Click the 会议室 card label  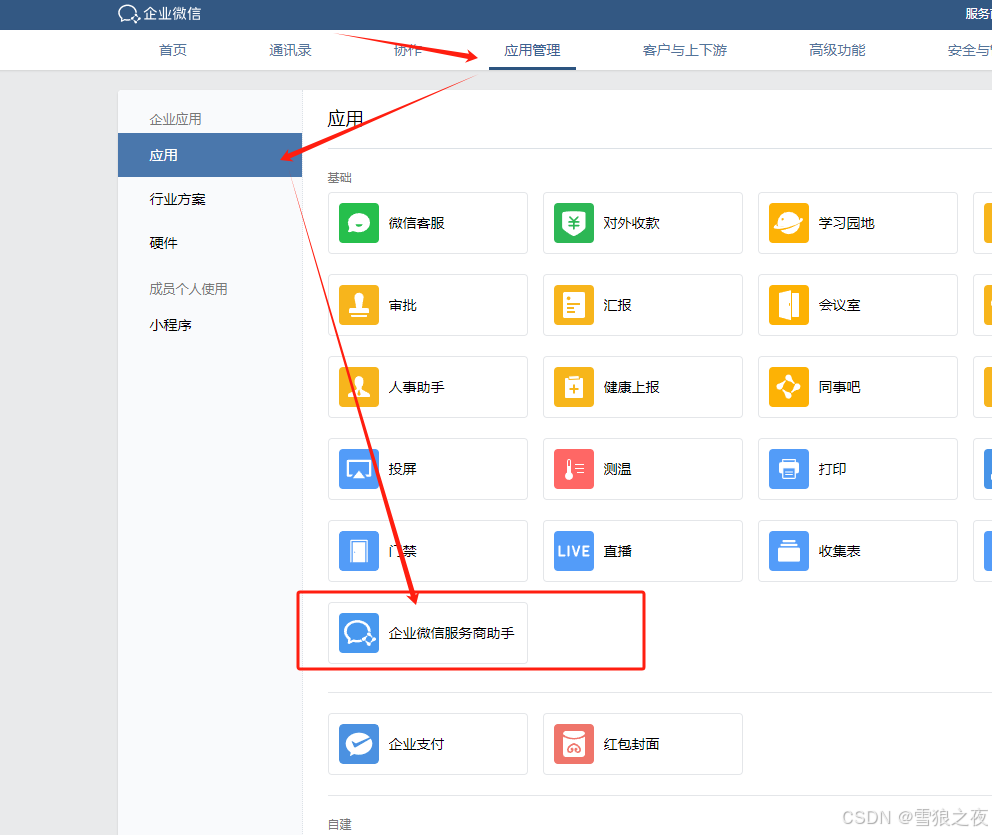pos(840,305)
